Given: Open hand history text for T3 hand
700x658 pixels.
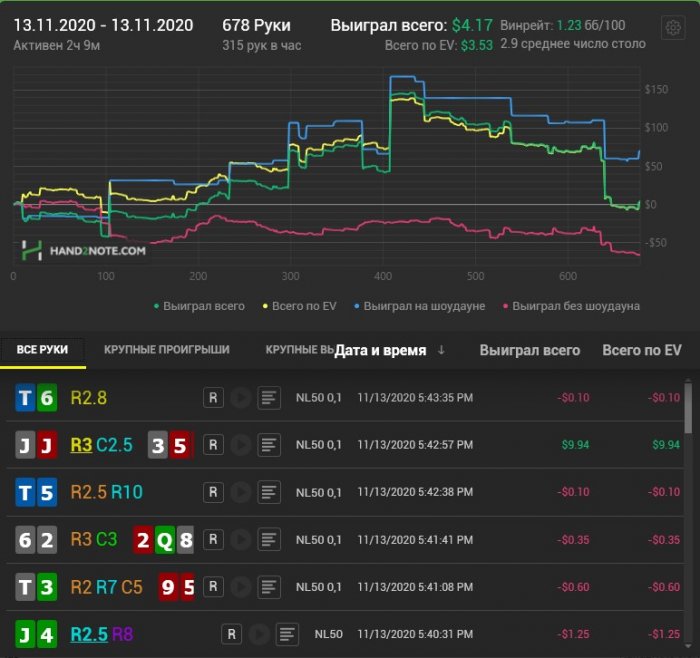Looking at the screenshot, I should tap(268, 587).
